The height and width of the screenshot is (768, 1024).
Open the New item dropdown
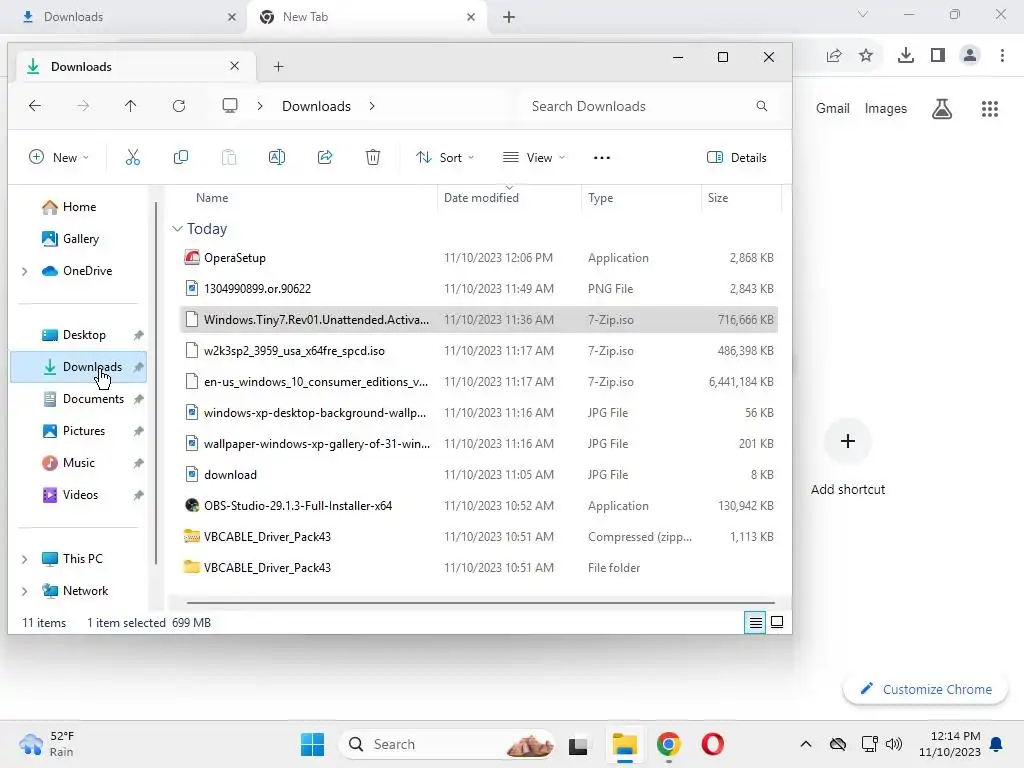pyautogui.click(x=59, y=157)
